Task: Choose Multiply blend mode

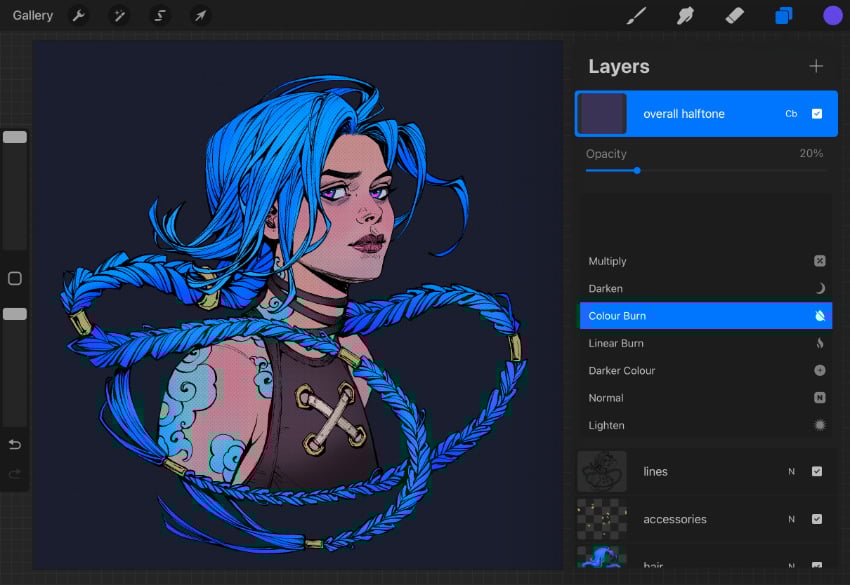Action: (705, 261)
